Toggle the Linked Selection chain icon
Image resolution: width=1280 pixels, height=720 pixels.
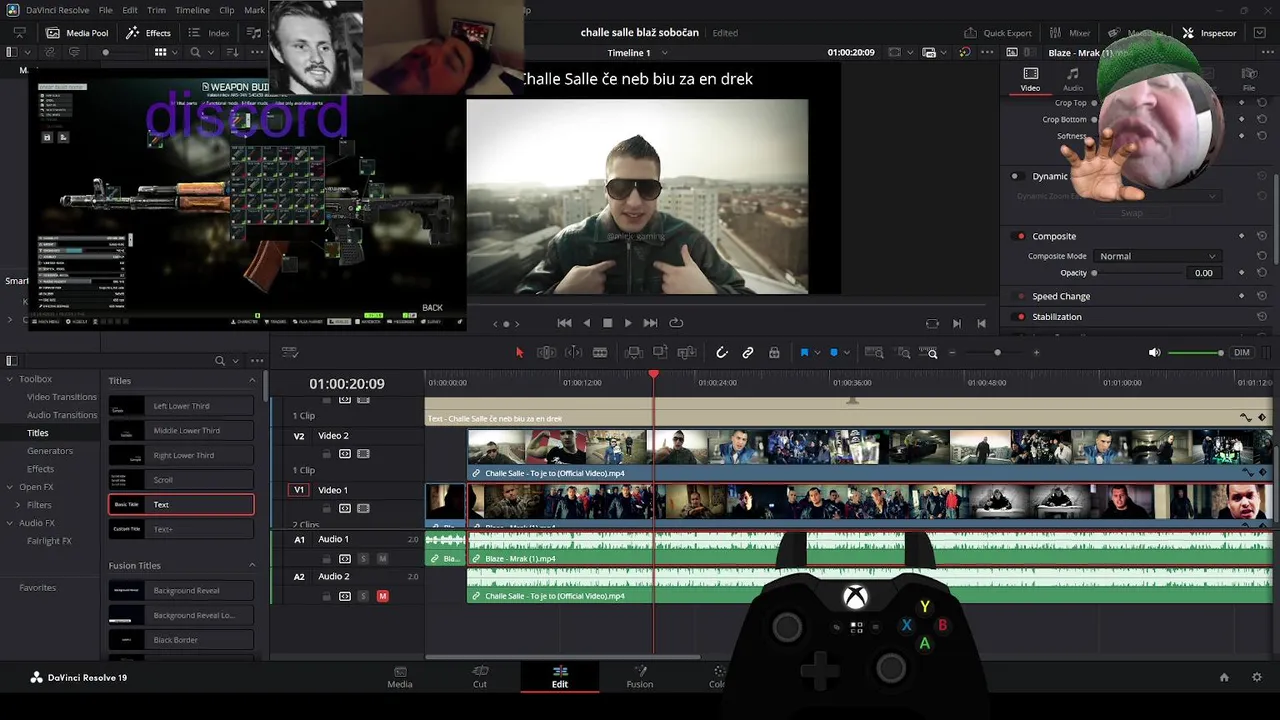pyautogui.click(x=747, y=352)
